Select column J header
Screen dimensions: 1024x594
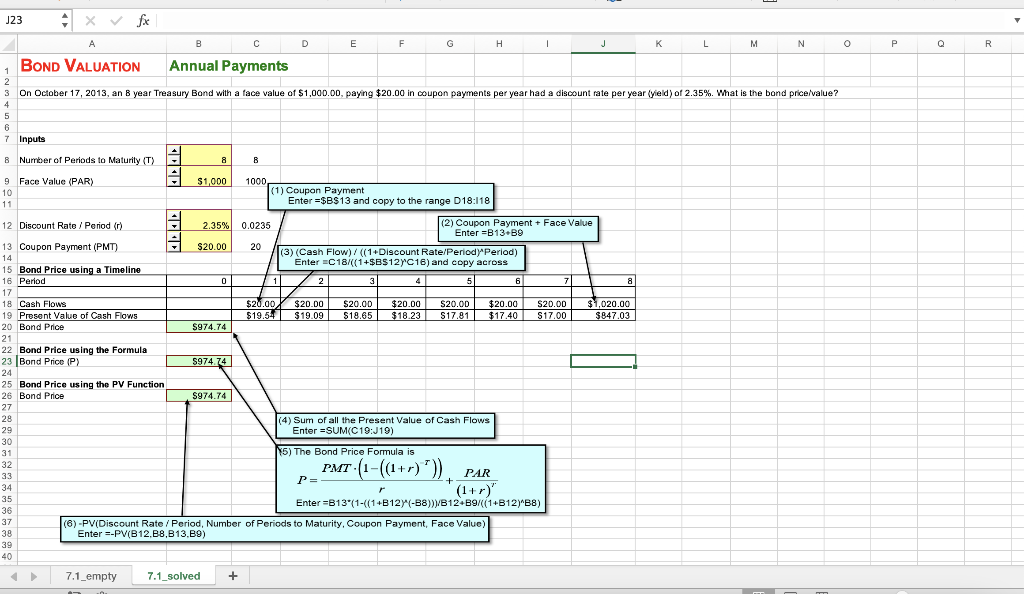(603, 44)
